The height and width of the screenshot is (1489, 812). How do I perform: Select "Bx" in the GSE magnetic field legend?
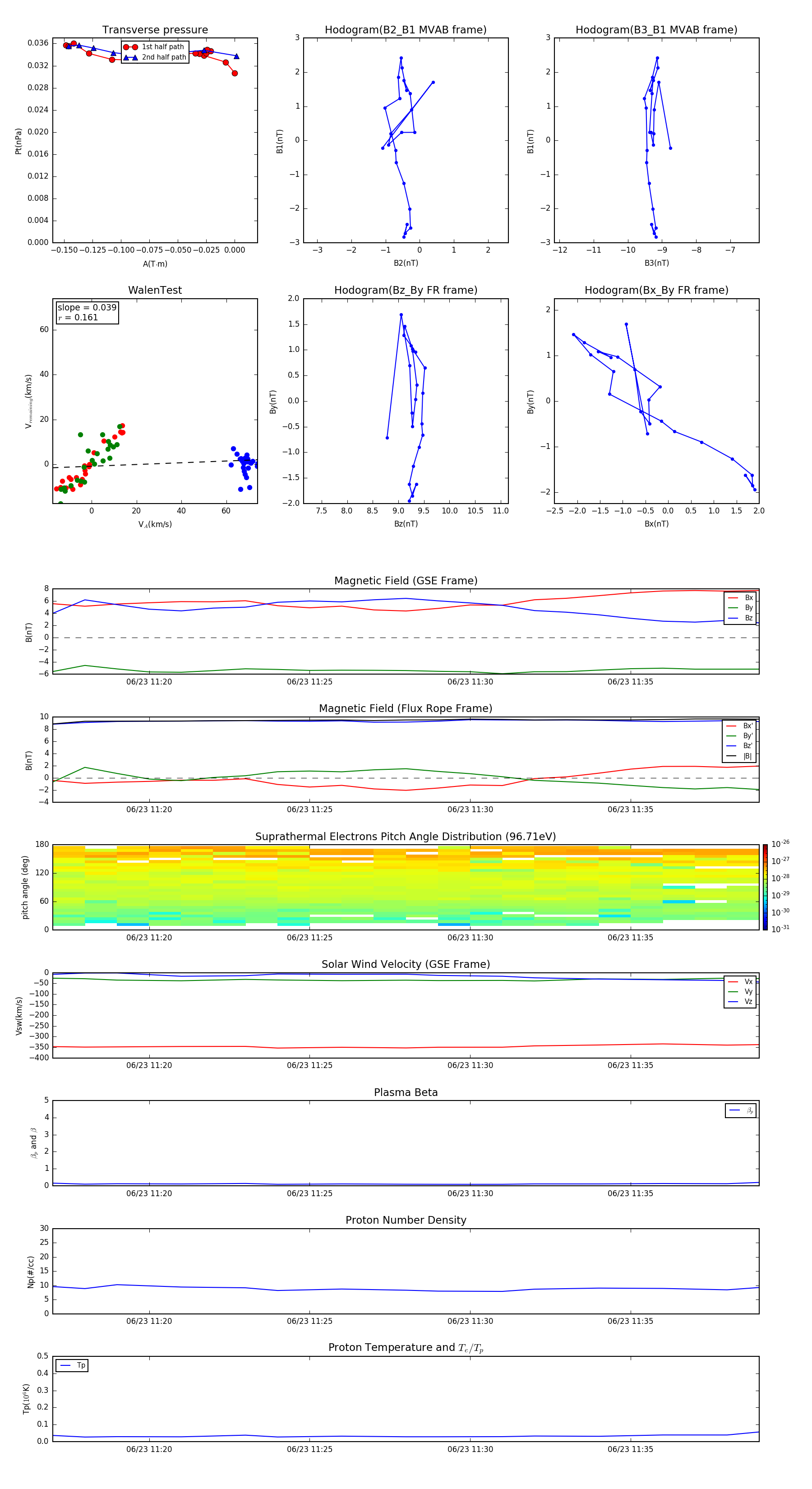tap(740, 598)
